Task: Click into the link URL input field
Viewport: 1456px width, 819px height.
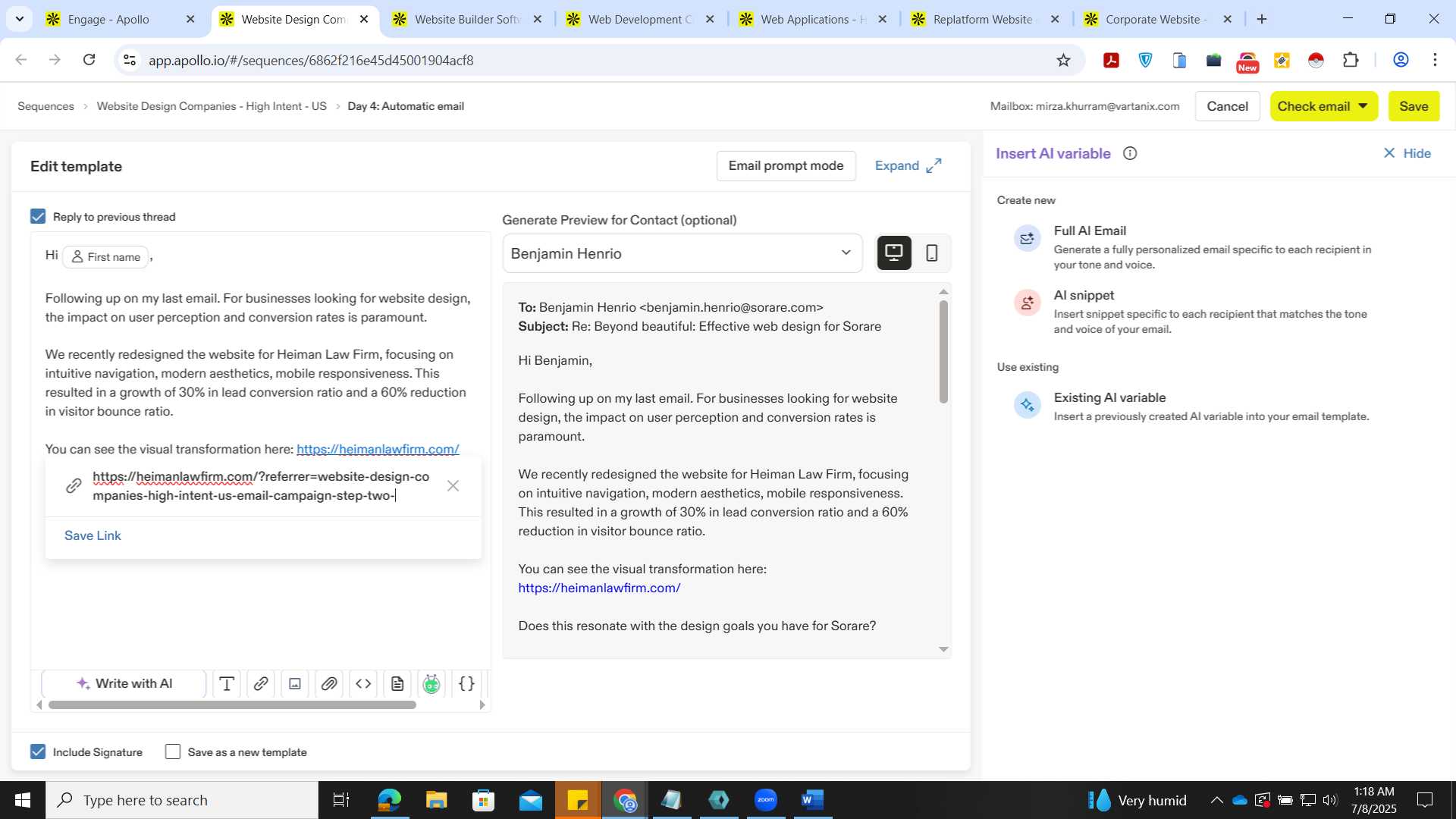Action: pyautogui.click(x=261, y=486)
